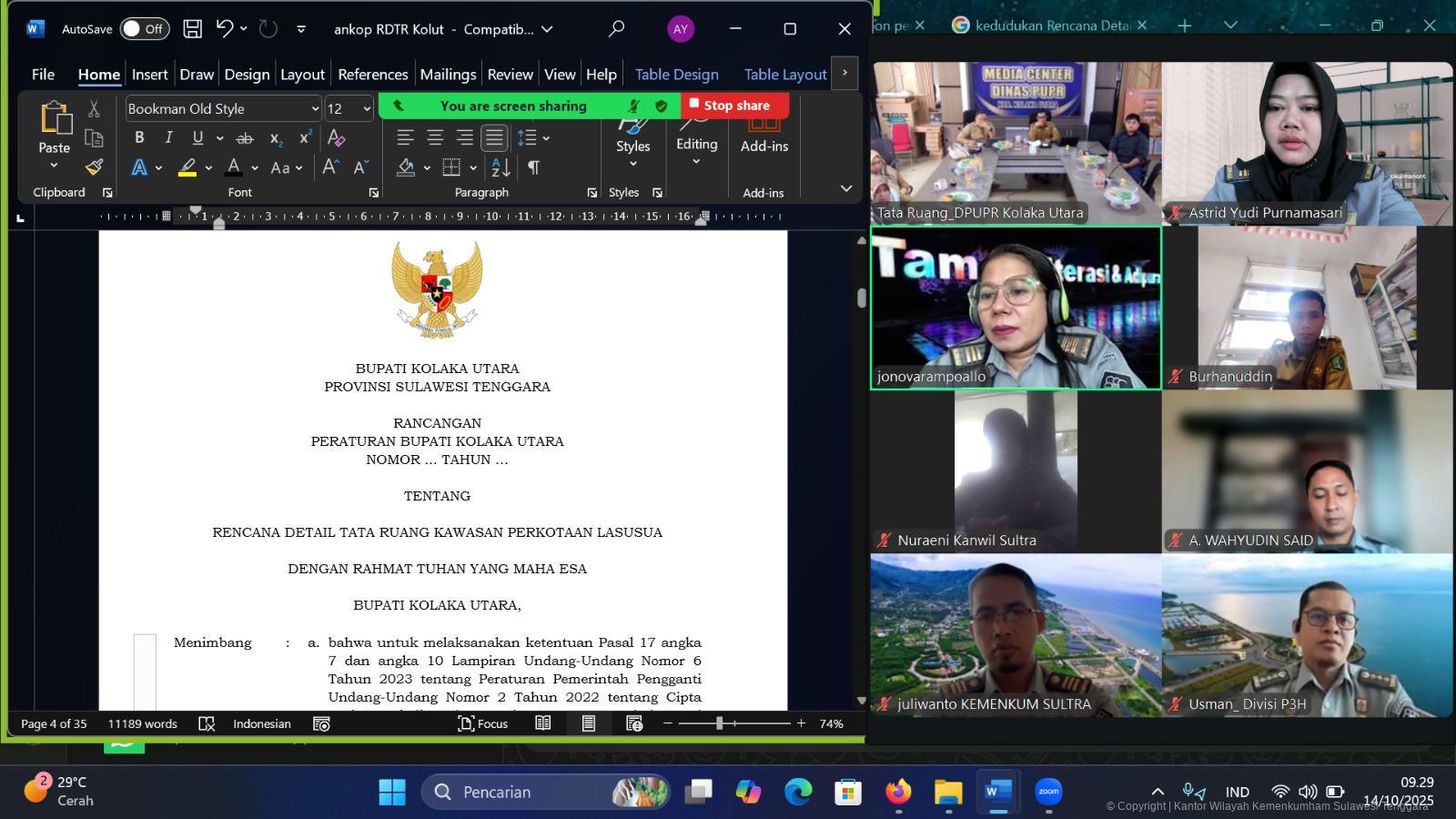
Task: Open the References tab
Action: coord(372,75)
